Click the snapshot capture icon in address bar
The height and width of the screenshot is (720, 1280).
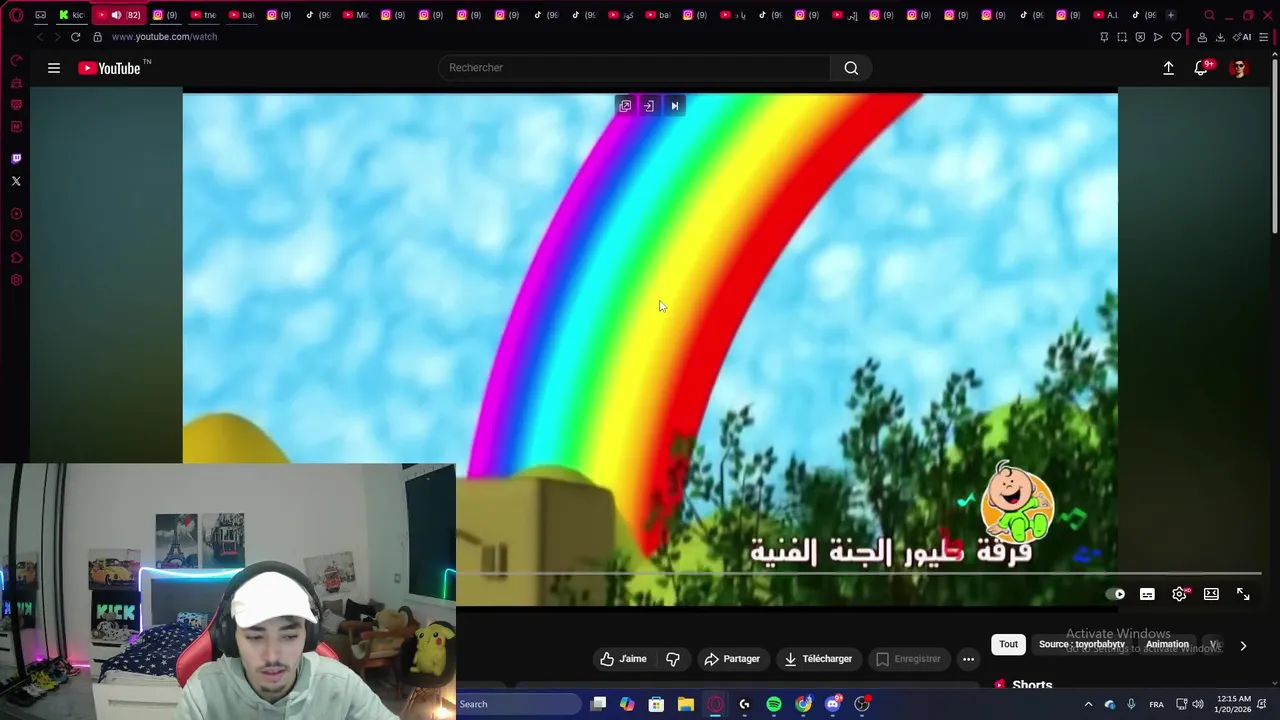(x=1122, y=37)
